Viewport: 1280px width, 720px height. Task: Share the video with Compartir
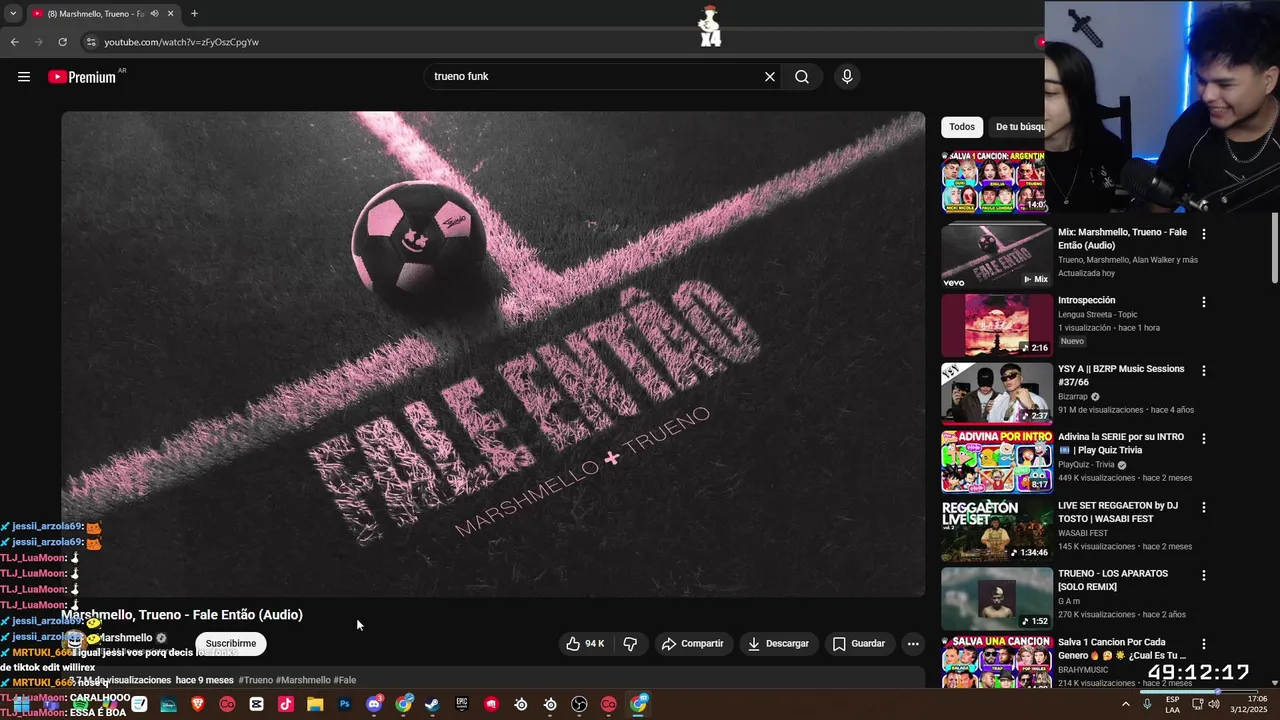692,643
